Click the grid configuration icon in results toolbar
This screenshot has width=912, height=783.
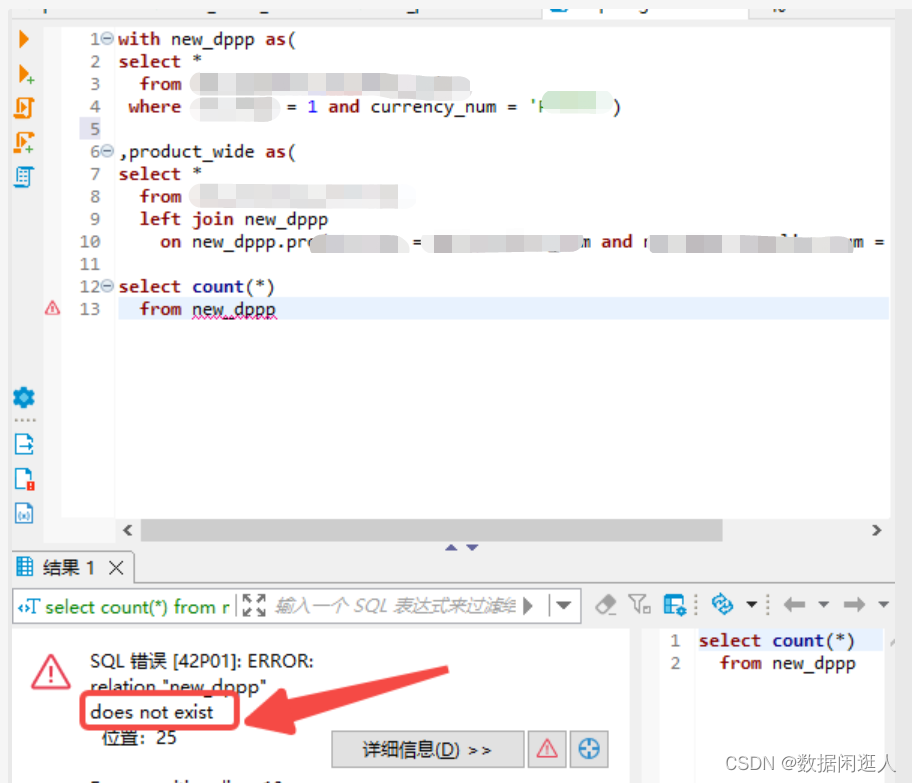[675, 605]
